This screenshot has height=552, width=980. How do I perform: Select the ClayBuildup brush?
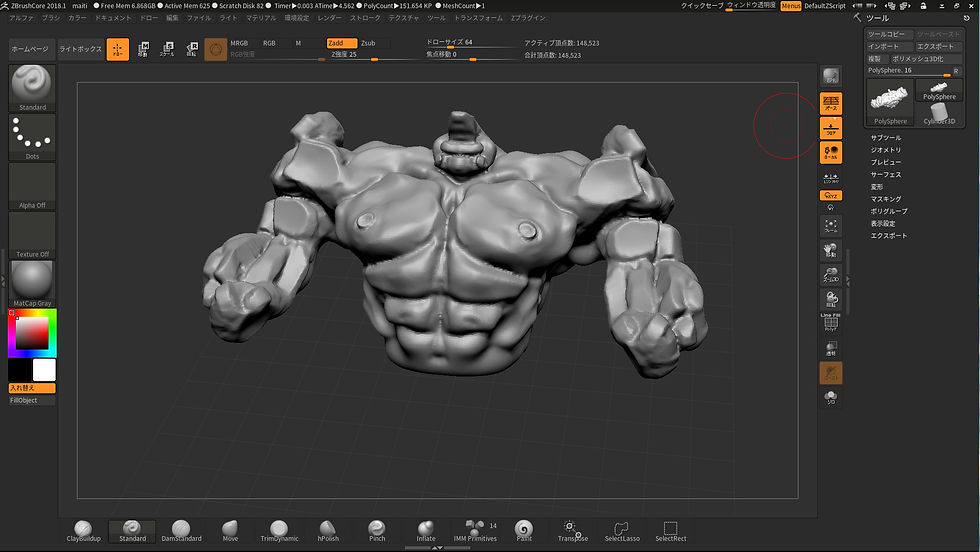tap(84, 530)
